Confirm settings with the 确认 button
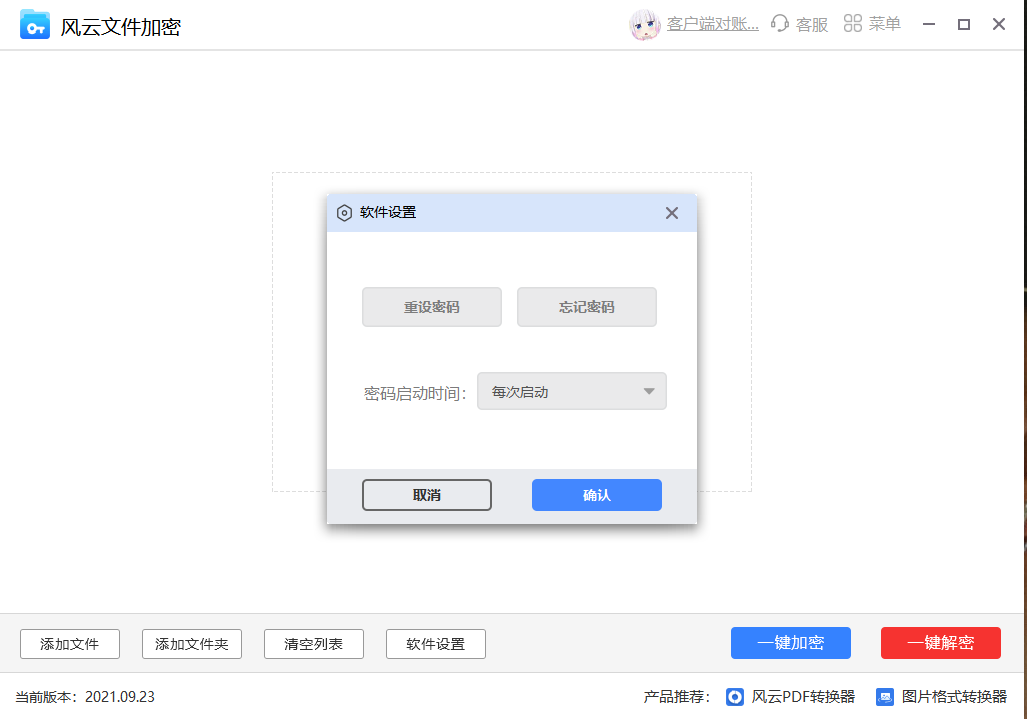 596,495
